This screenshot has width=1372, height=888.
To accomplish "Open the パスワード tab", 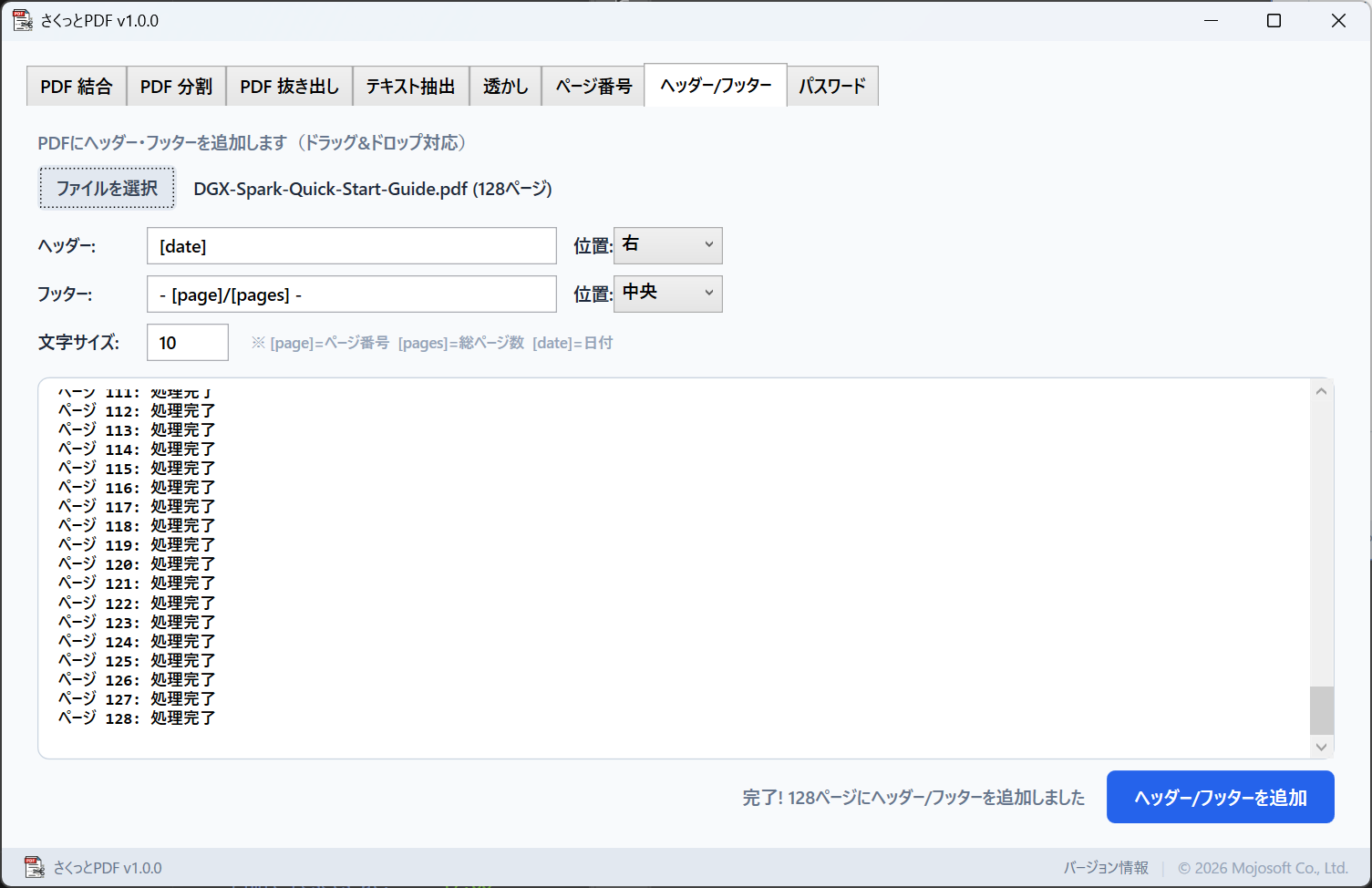I will (831, 87).
